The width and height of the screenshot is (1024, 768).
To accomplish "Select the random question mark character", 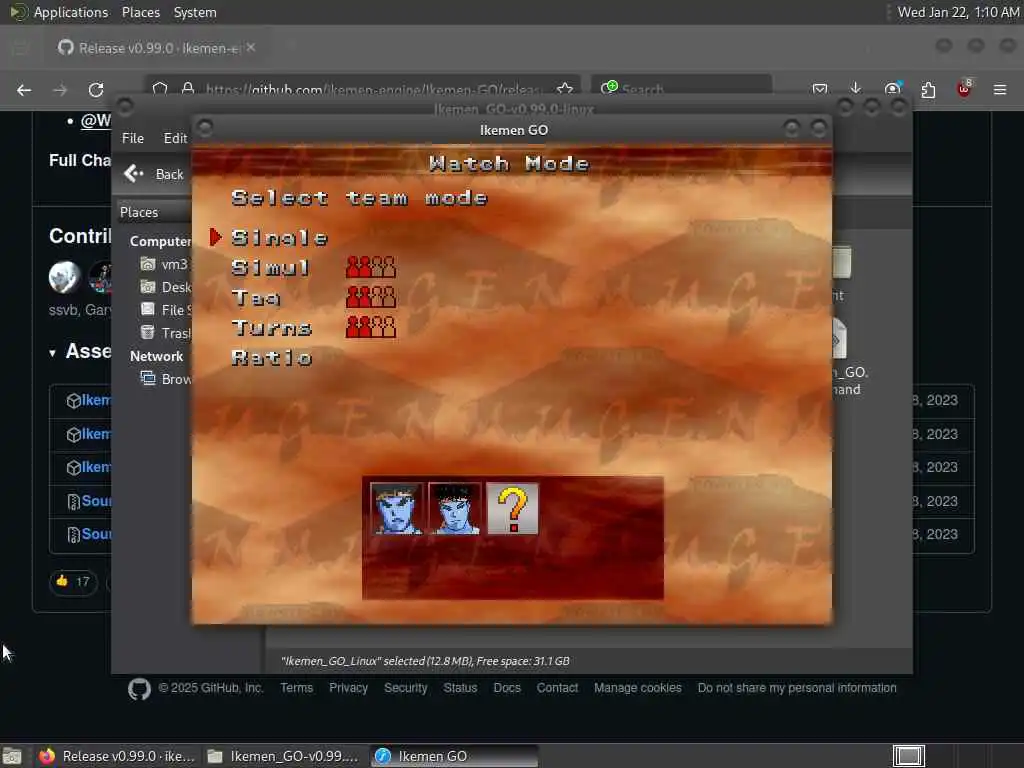I will point(513,509).
